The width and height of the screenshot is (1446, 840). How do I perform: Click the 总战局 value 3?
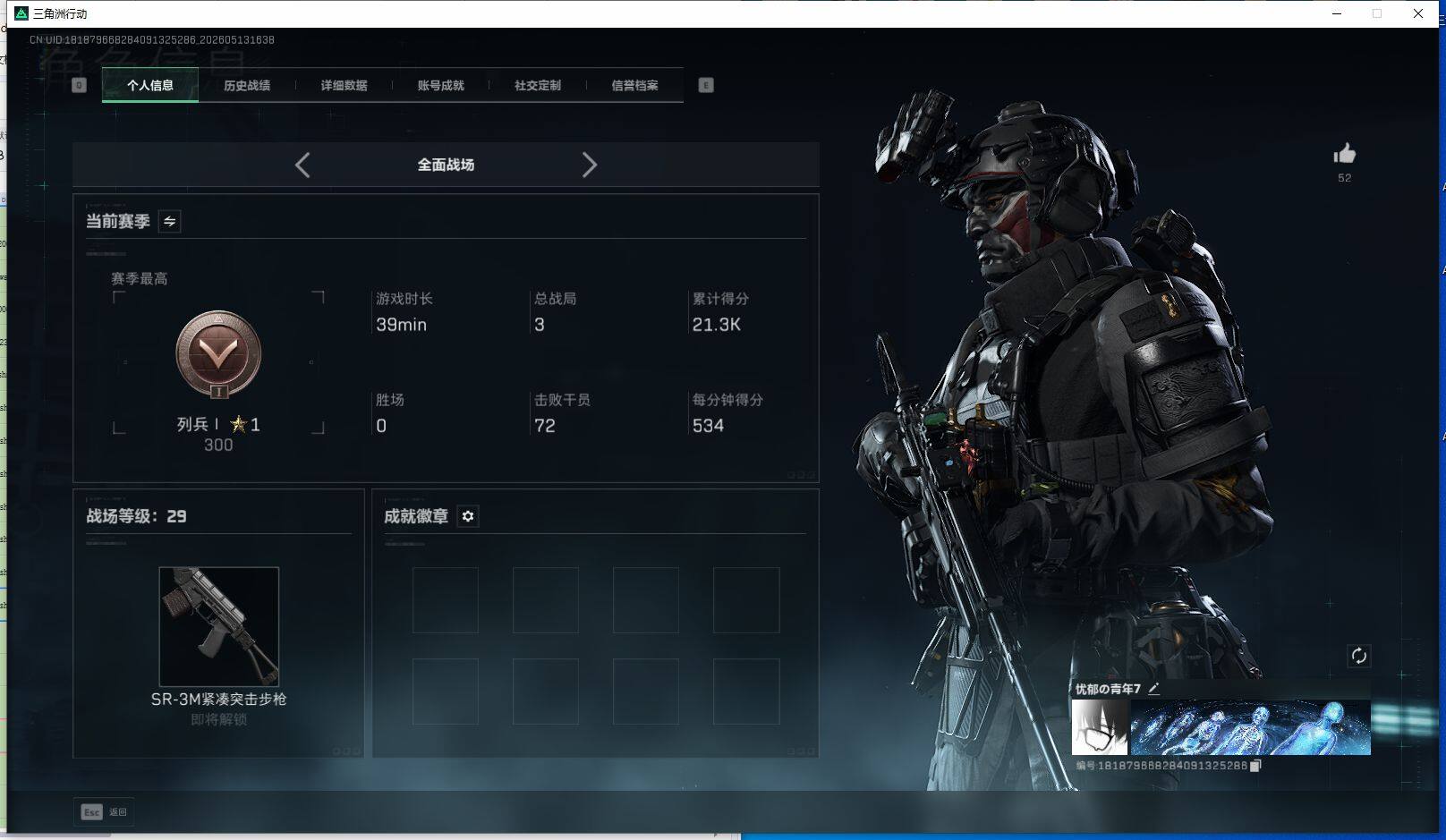540,325
